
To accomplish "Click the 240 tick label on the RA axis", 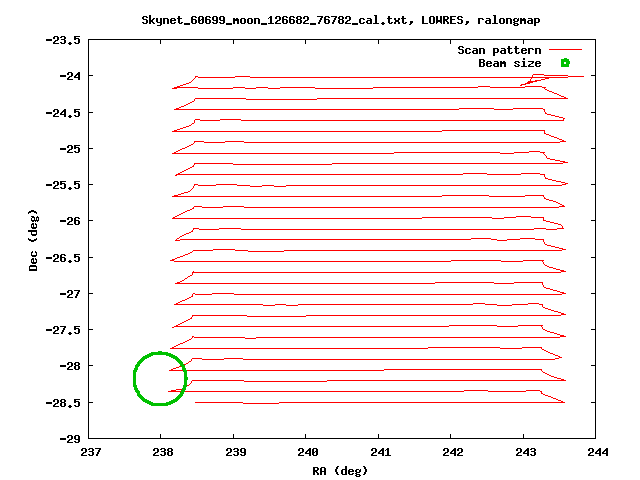I will click(306, 451).
